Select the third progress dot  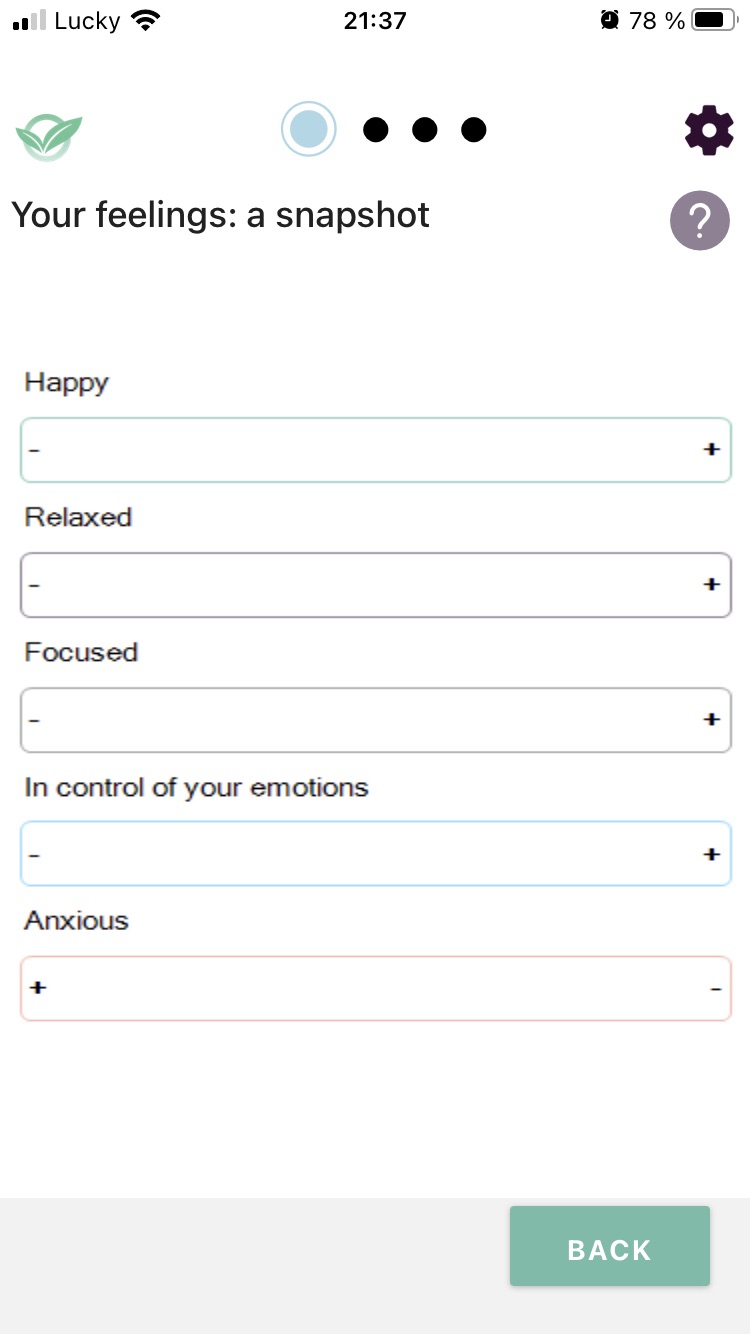pyautogui.click(x=424, y=129)
